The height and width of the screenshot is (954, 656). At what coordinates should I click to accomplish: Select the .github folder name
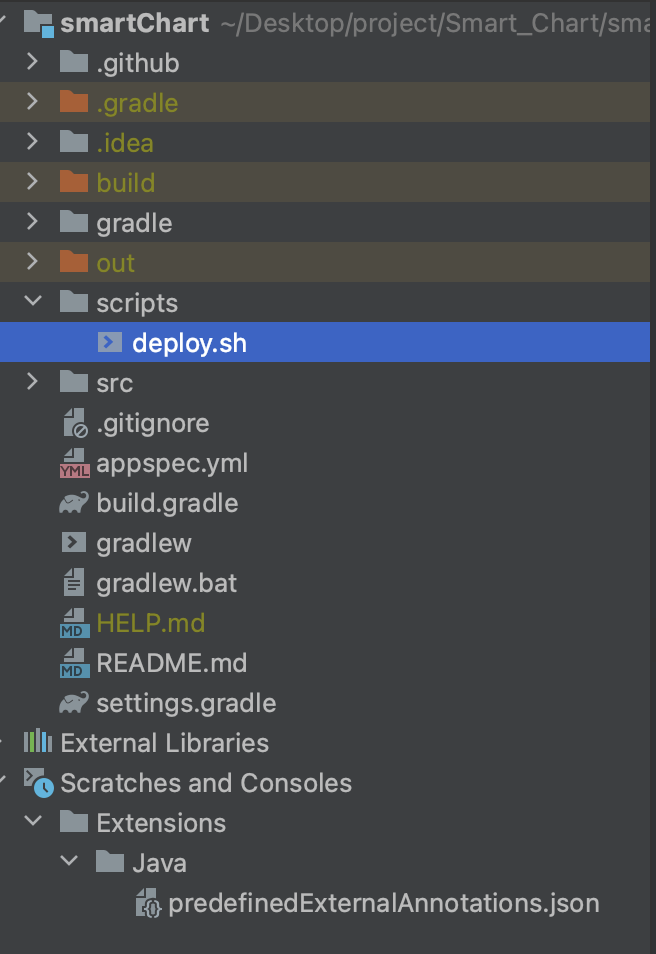(138, 63)
